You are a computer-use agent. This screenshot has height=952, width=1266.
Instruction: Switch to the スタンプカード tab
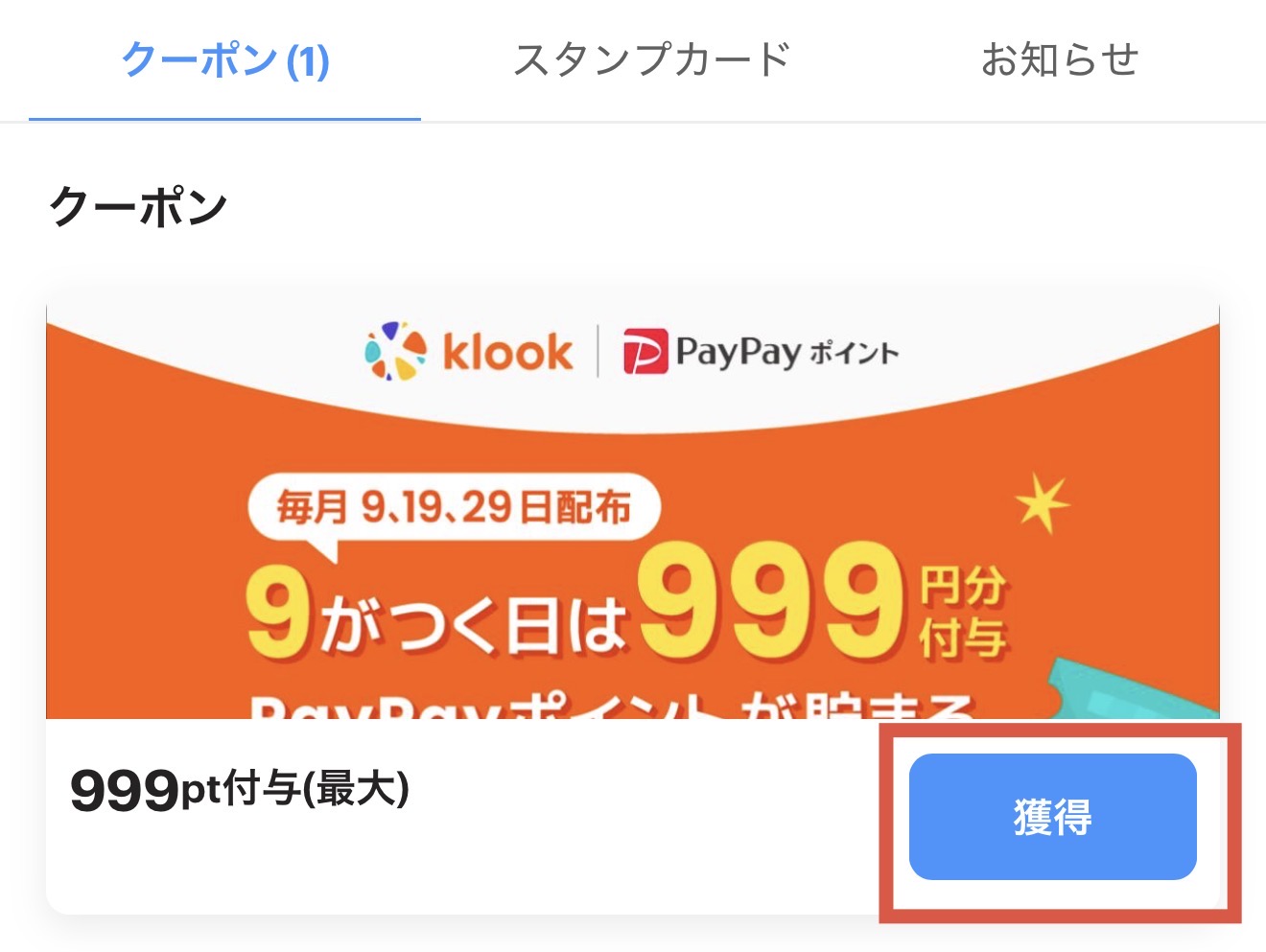point(651,59)
